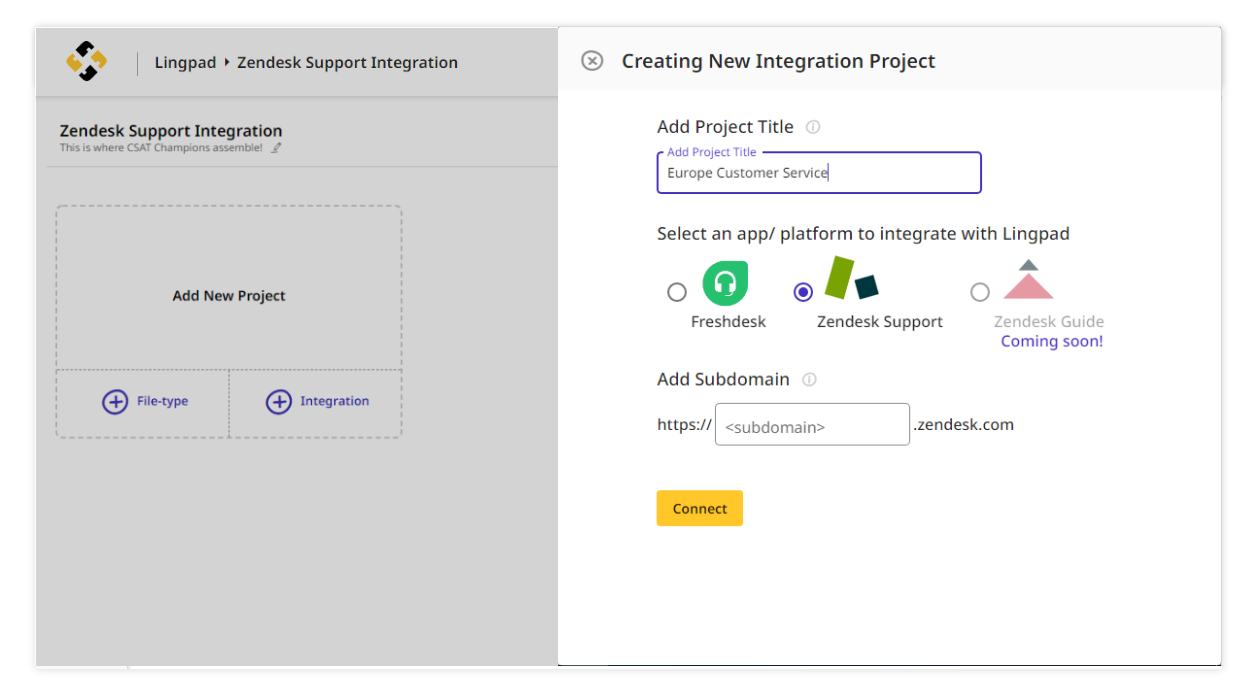
Task: Click the info icon beside Add Project Title
Action: [x=813, y=127]
